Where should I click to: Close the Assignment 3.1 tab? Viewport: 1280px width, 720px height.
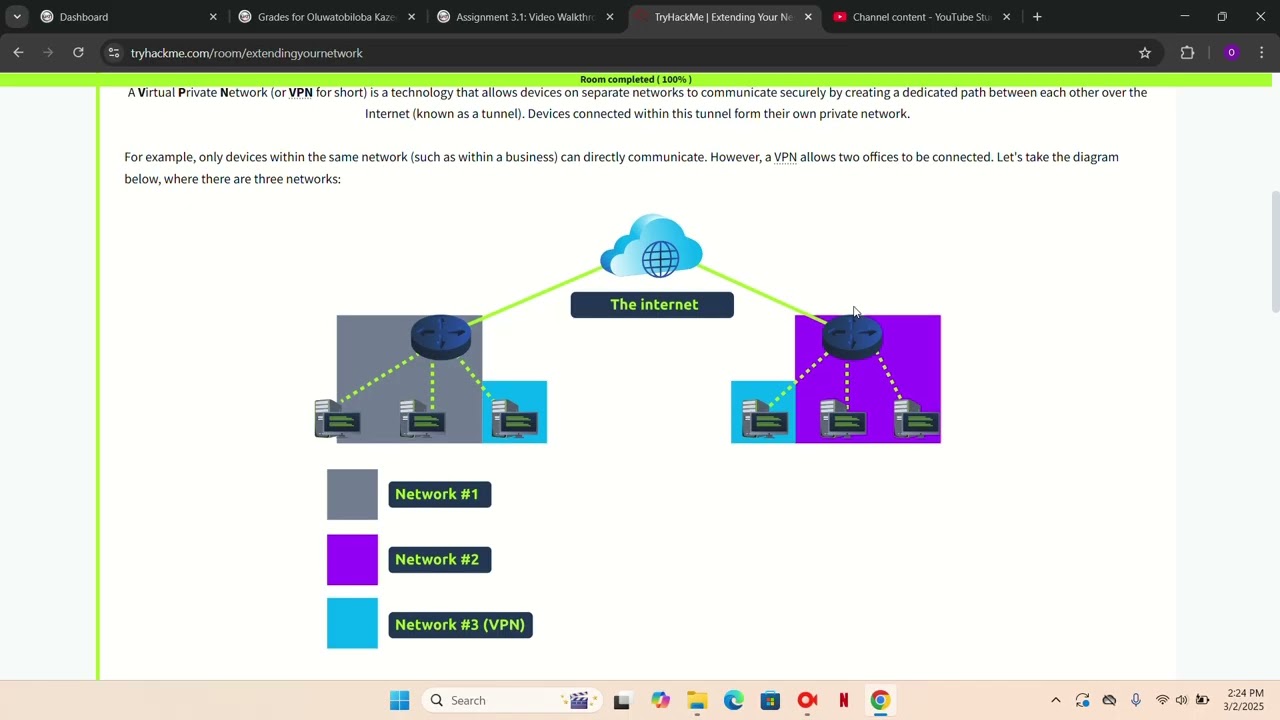coord(610,17)
